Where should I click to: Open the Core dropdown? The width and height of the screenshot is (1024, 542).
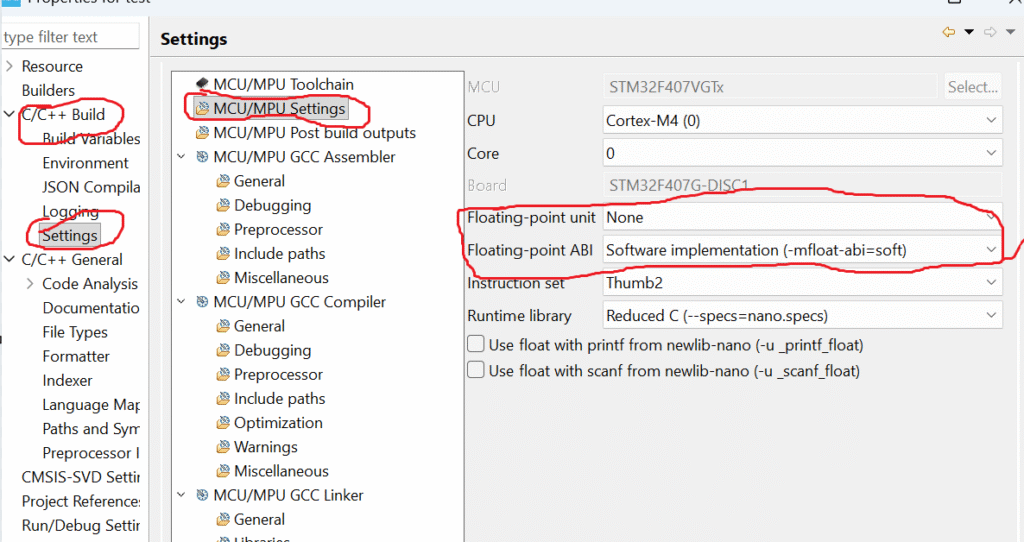tap(802, 153)
